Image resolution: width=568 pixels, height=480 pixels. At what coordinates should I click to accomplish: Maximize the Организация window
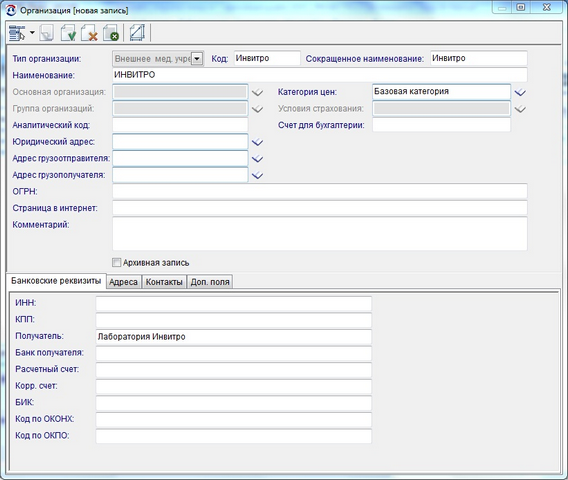[521, 7]
